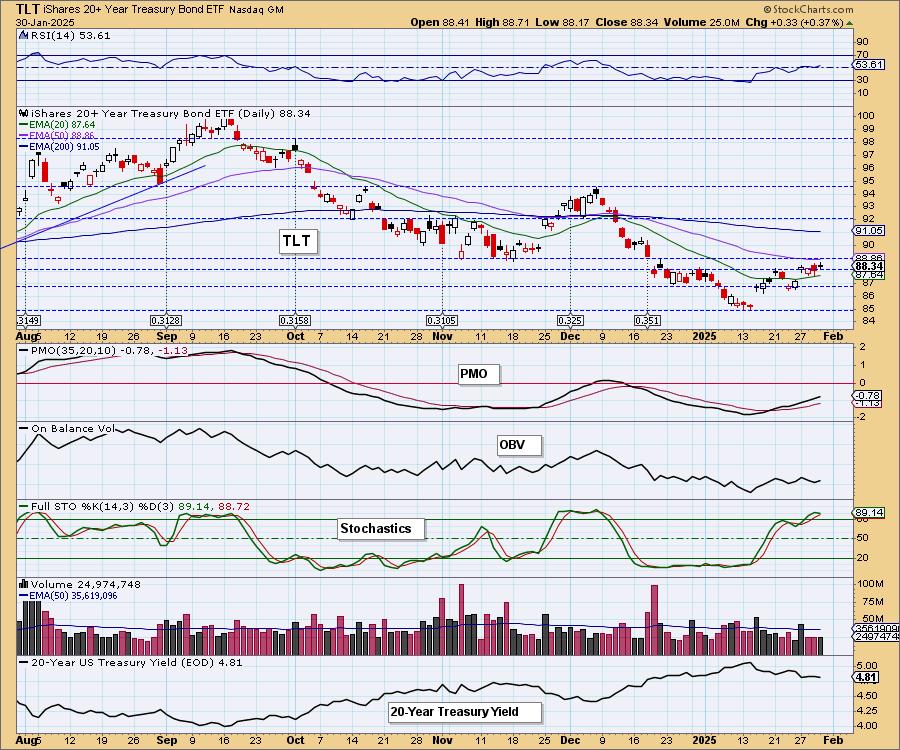Click the TLT annotation box on the price chart
The image size is (900, 750).
[297, 240]
